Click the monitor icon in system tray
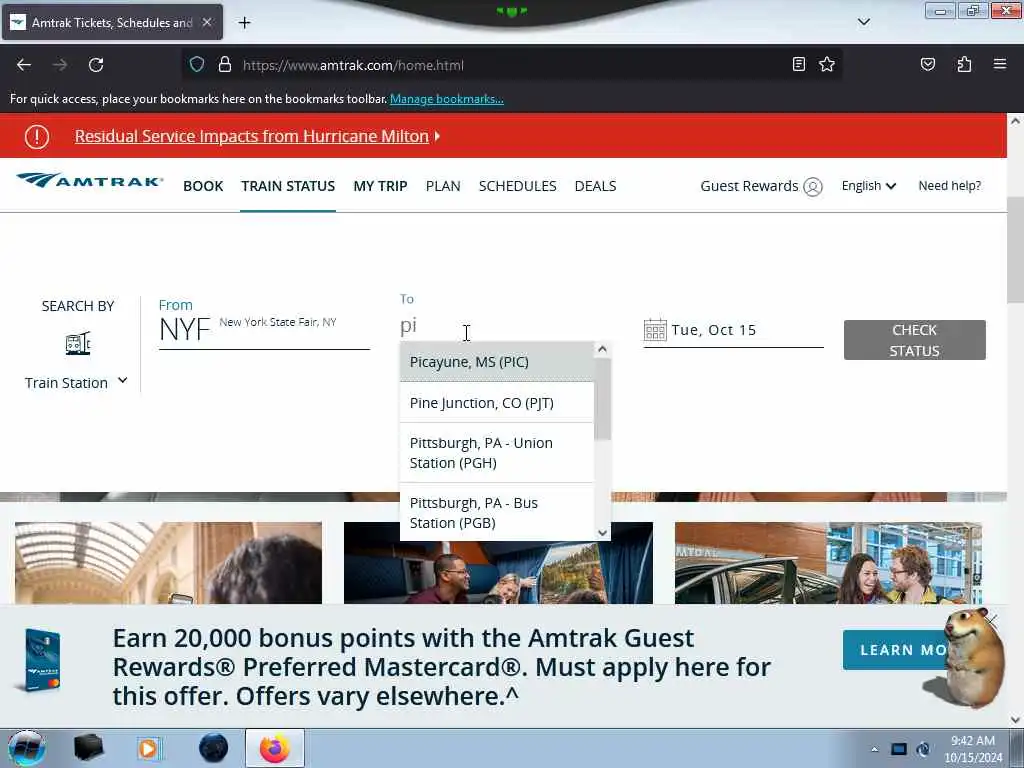 899,749
